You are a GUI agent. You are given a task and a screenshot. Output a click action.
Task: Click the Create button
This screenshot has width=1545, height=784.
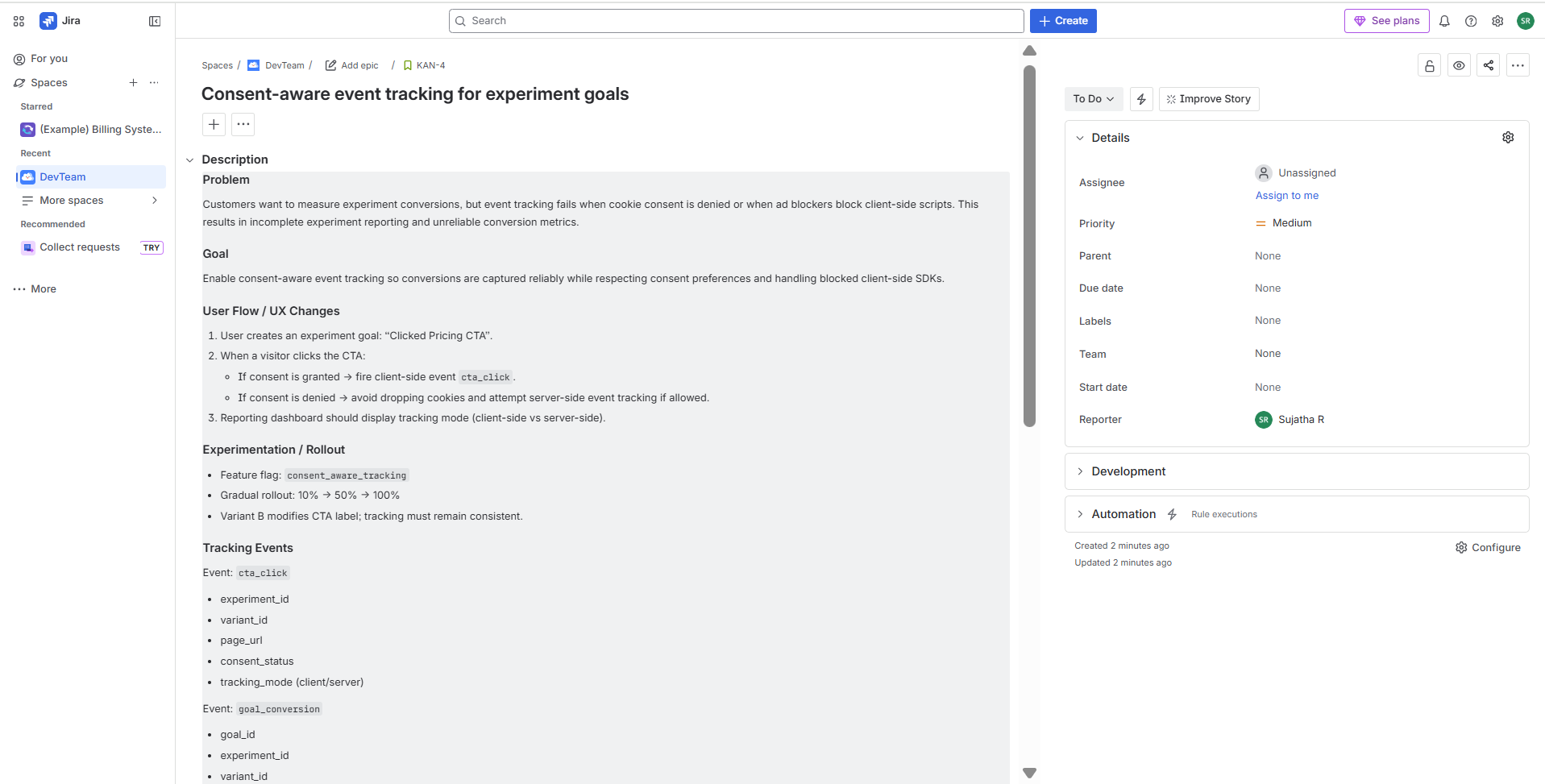[x=1063, y=21]
